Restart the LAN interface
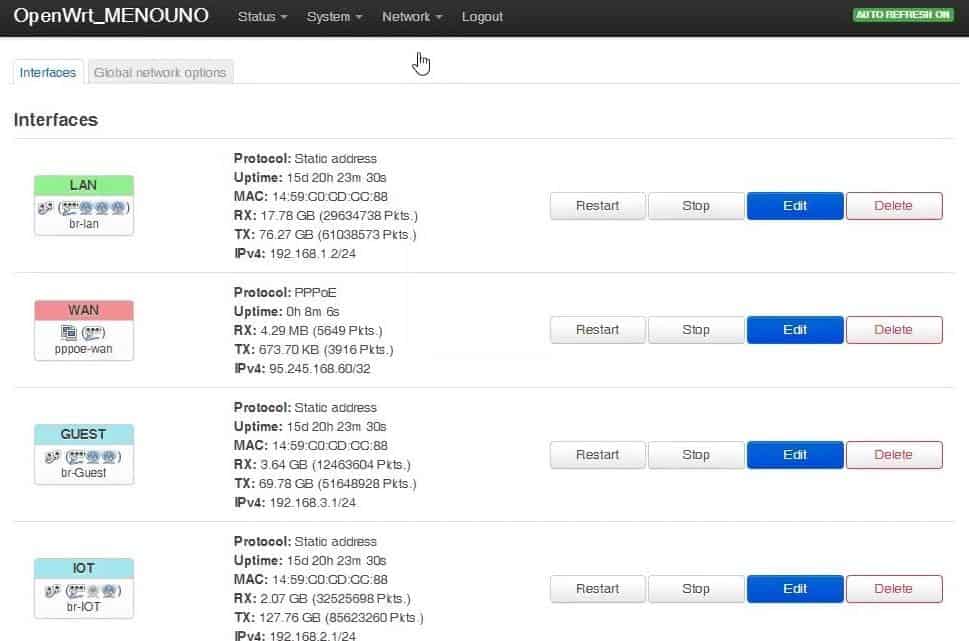 pyautogui.click(x=596, y=206)
